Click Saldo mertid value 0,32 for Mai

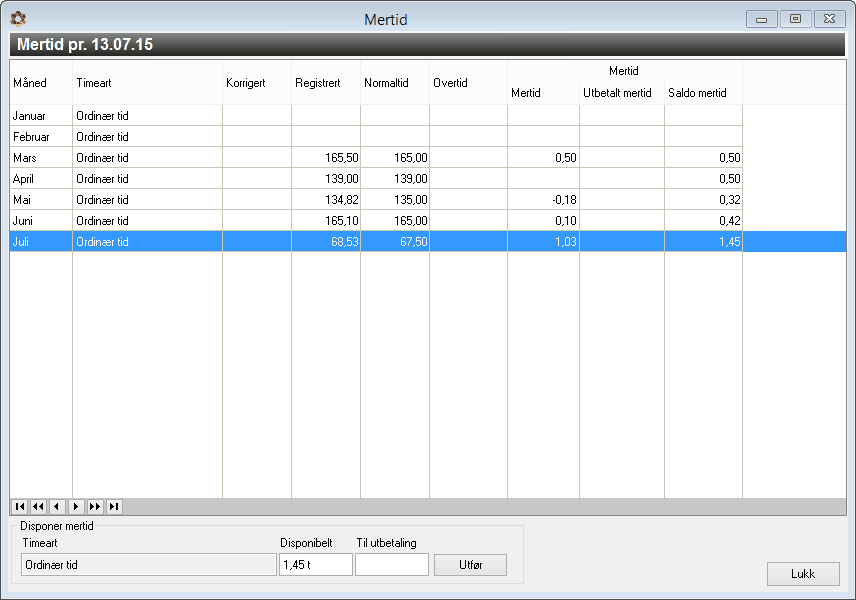[730, 200]
